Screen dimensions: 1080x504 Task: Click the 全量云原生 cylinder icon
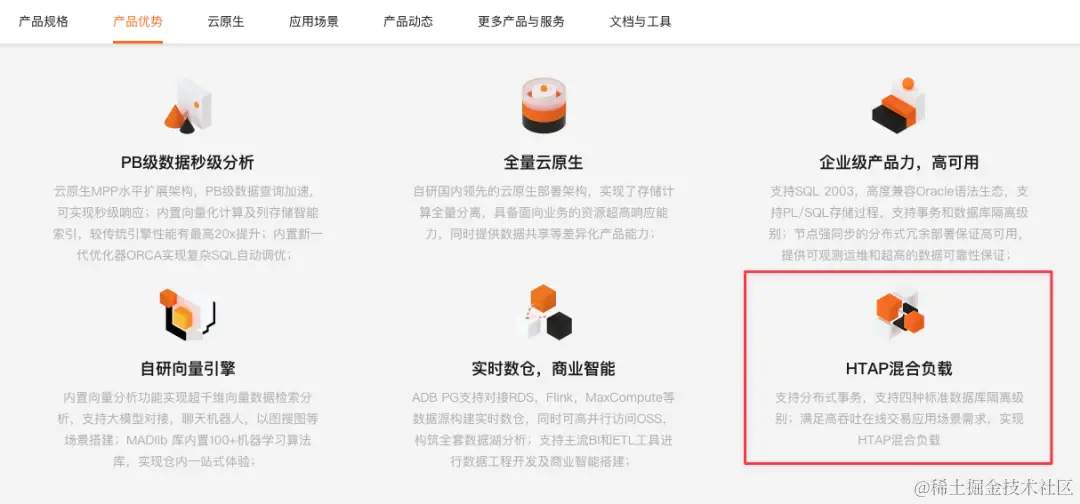click(x=543, y=105)
